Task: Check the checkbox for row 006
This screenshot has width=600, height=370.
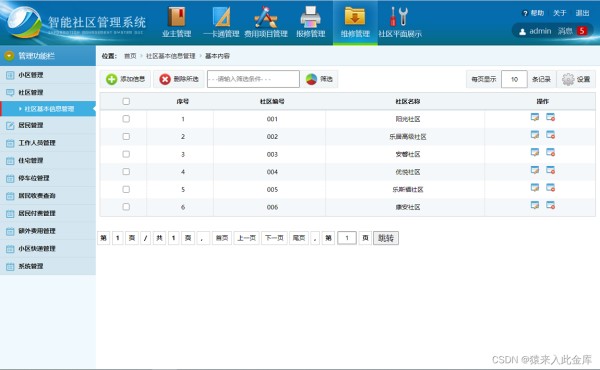Action: coord(126,207)
